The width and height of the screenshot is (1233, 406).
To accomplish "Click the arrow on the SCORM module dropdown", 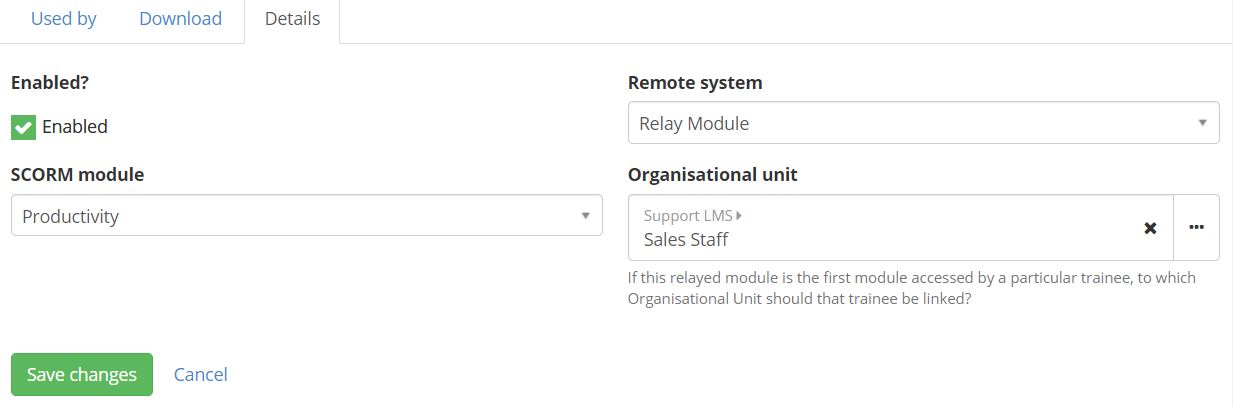I will 585,216.
